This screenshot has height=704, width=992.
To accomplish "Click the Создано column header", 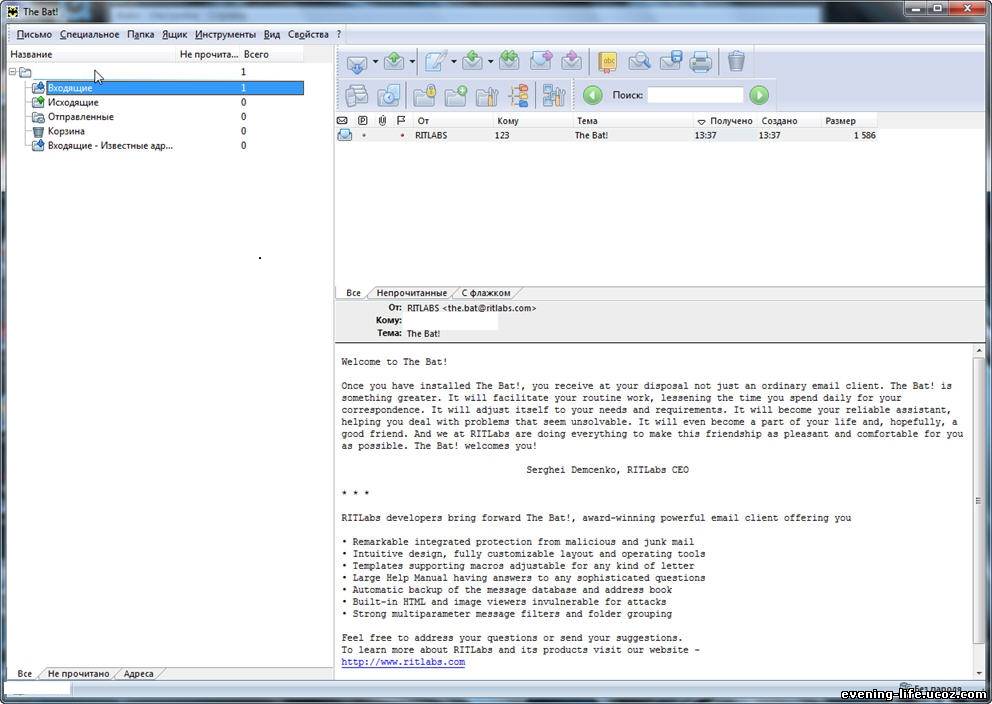I will (789, 120).
